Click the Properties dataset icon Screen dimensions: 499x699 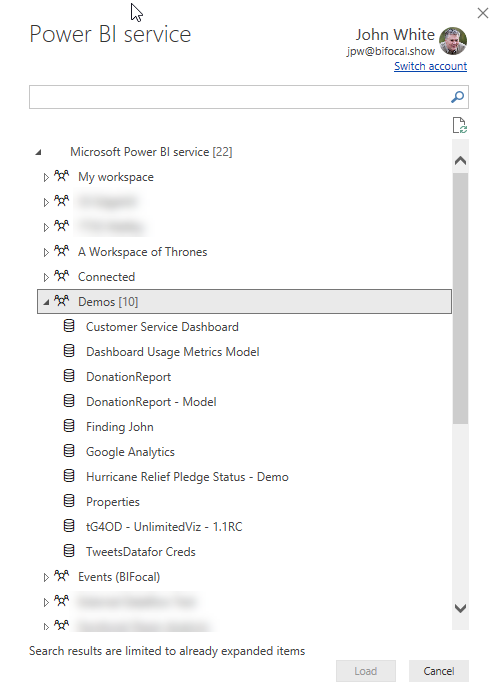tap(69, 501)
